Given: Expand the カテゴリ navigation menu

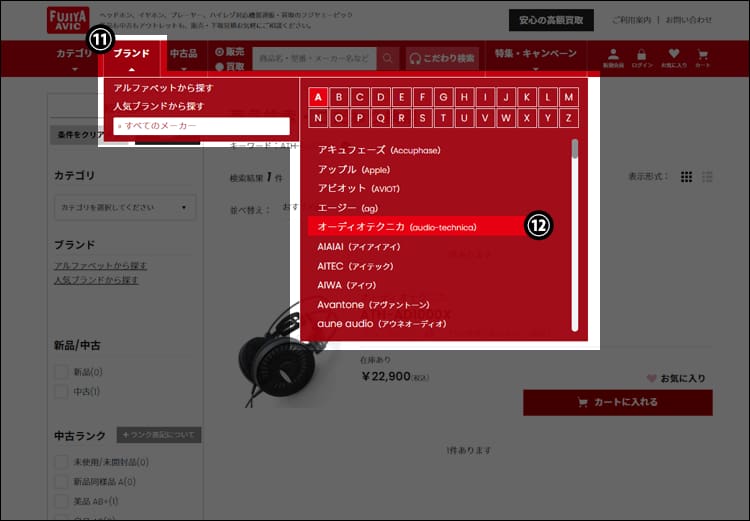Looking at the screenshot, I should (74, 59).
